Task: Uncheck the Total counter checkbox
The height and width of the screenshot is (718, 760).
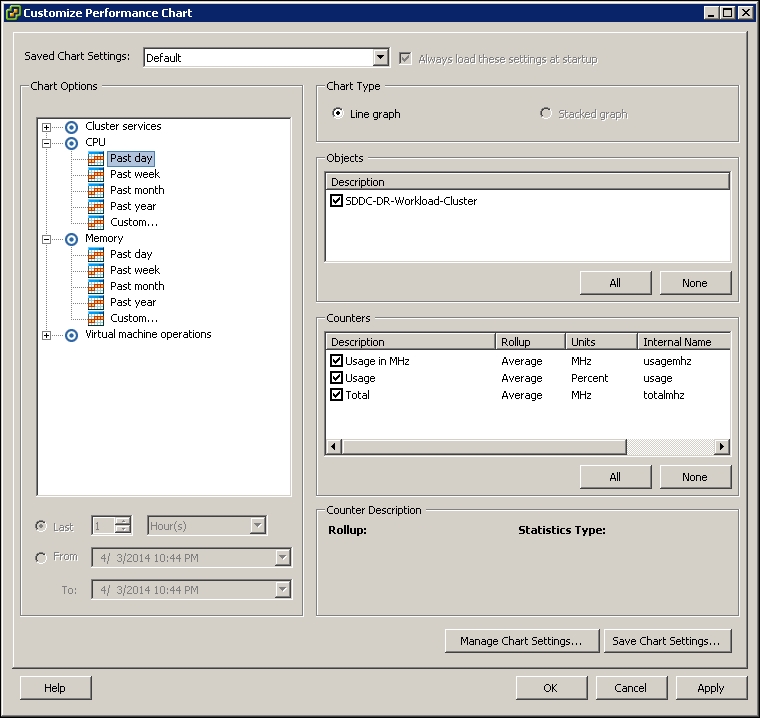Action: (x=336, y=395)
